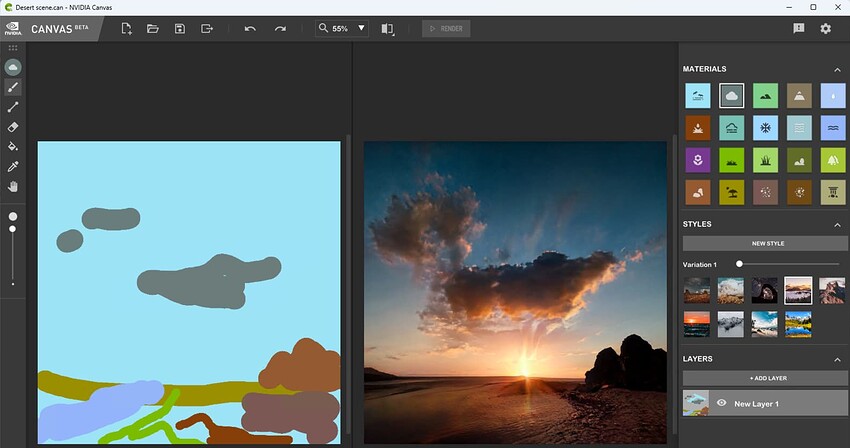
Task: Redo the last action
Action: (x=280, y=29)
